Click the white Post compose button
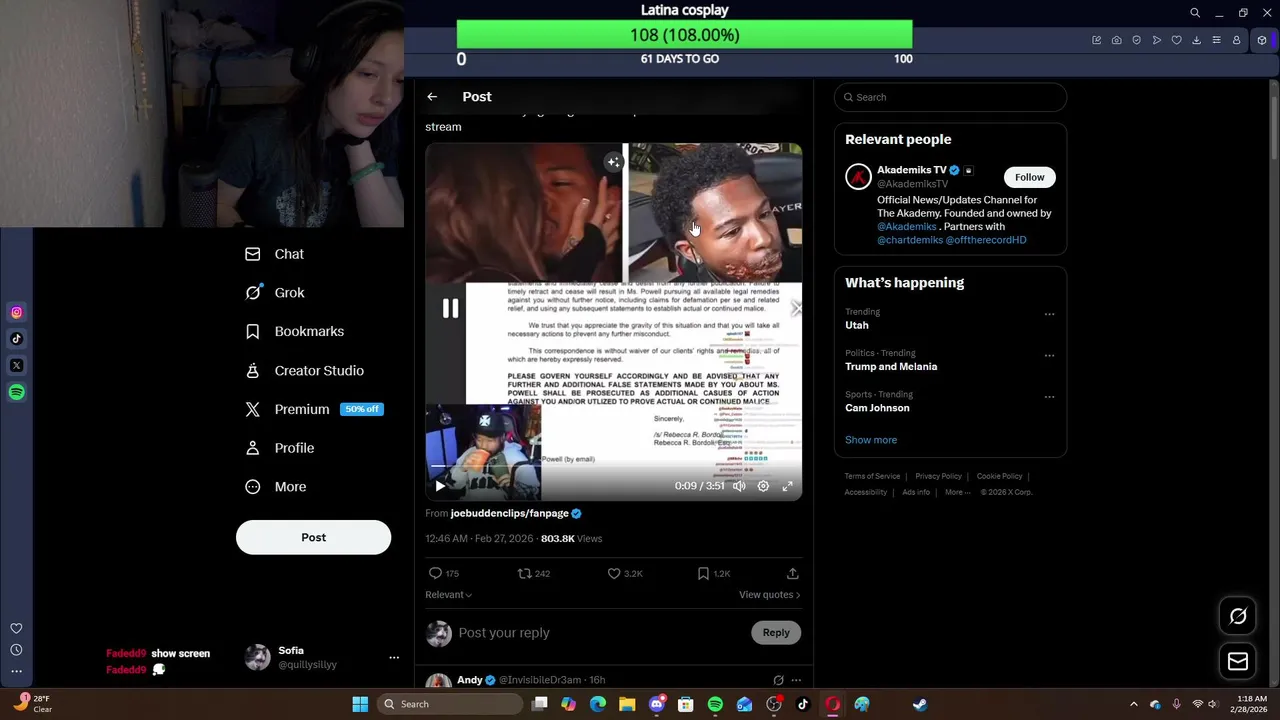 tap(313, 537)
